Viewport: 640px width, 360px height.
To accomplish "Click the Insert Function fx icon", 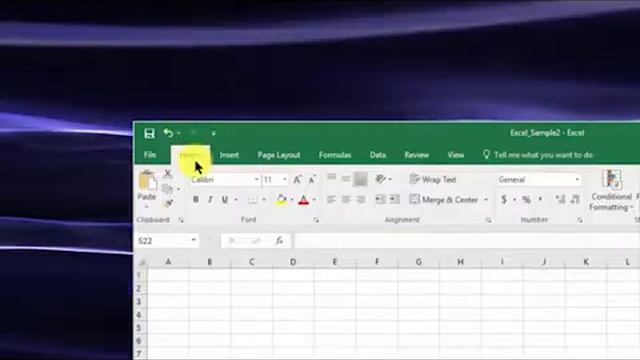I will coord(279,241).
